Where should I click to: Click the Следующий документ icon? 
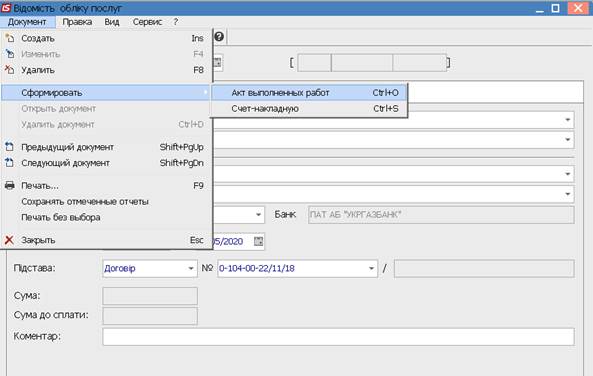[x=9, y=163]
